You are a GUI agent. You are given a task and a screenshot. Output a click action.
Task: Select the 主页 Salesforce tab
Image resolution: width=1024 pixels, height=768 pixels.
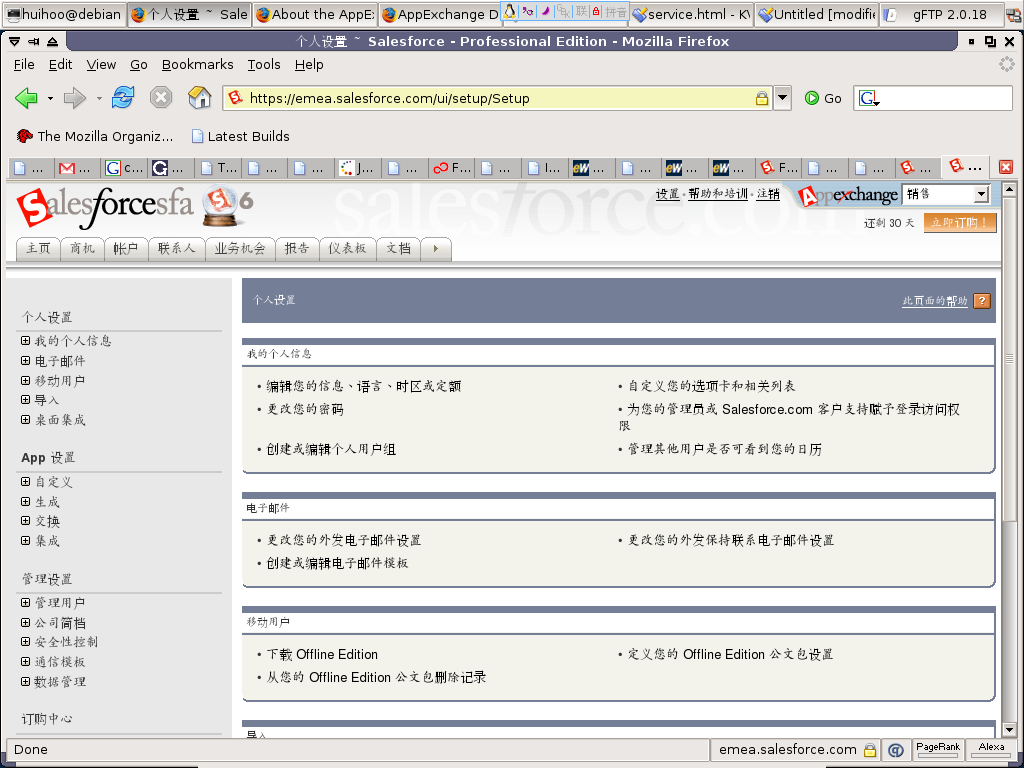(x=38, y=248)
